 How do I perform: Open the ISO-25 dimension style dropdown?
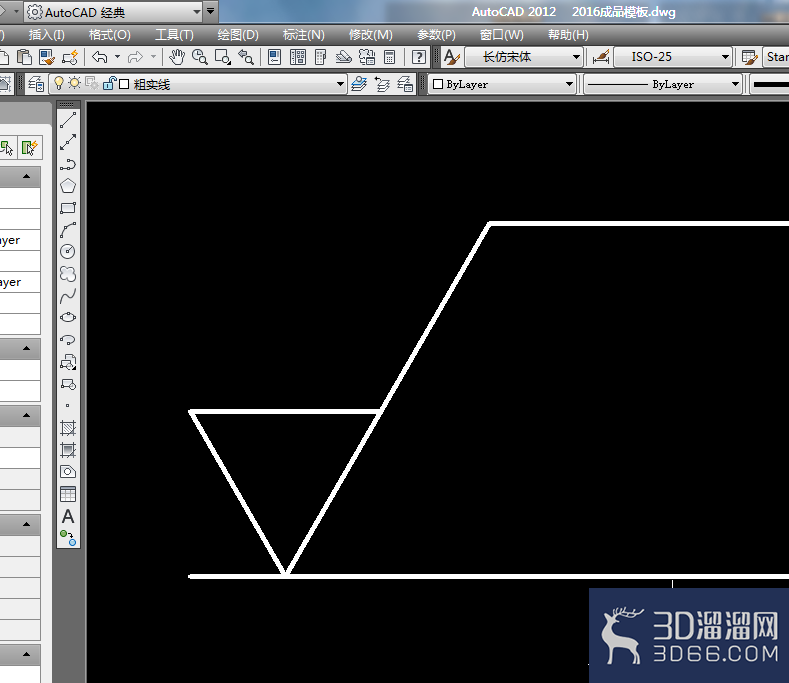click(725, 57)
